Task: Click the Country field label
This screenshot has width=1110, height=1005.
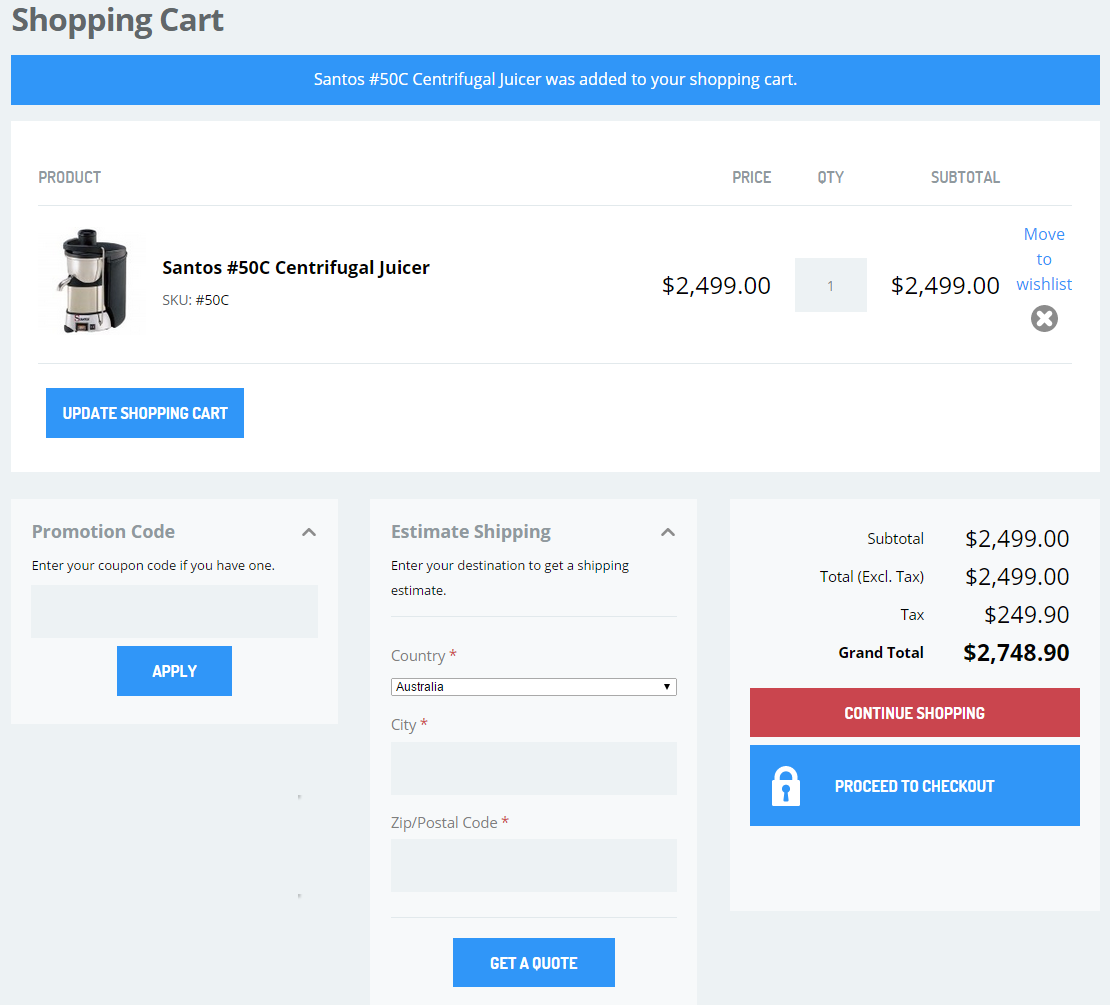Action: (418, 656)
